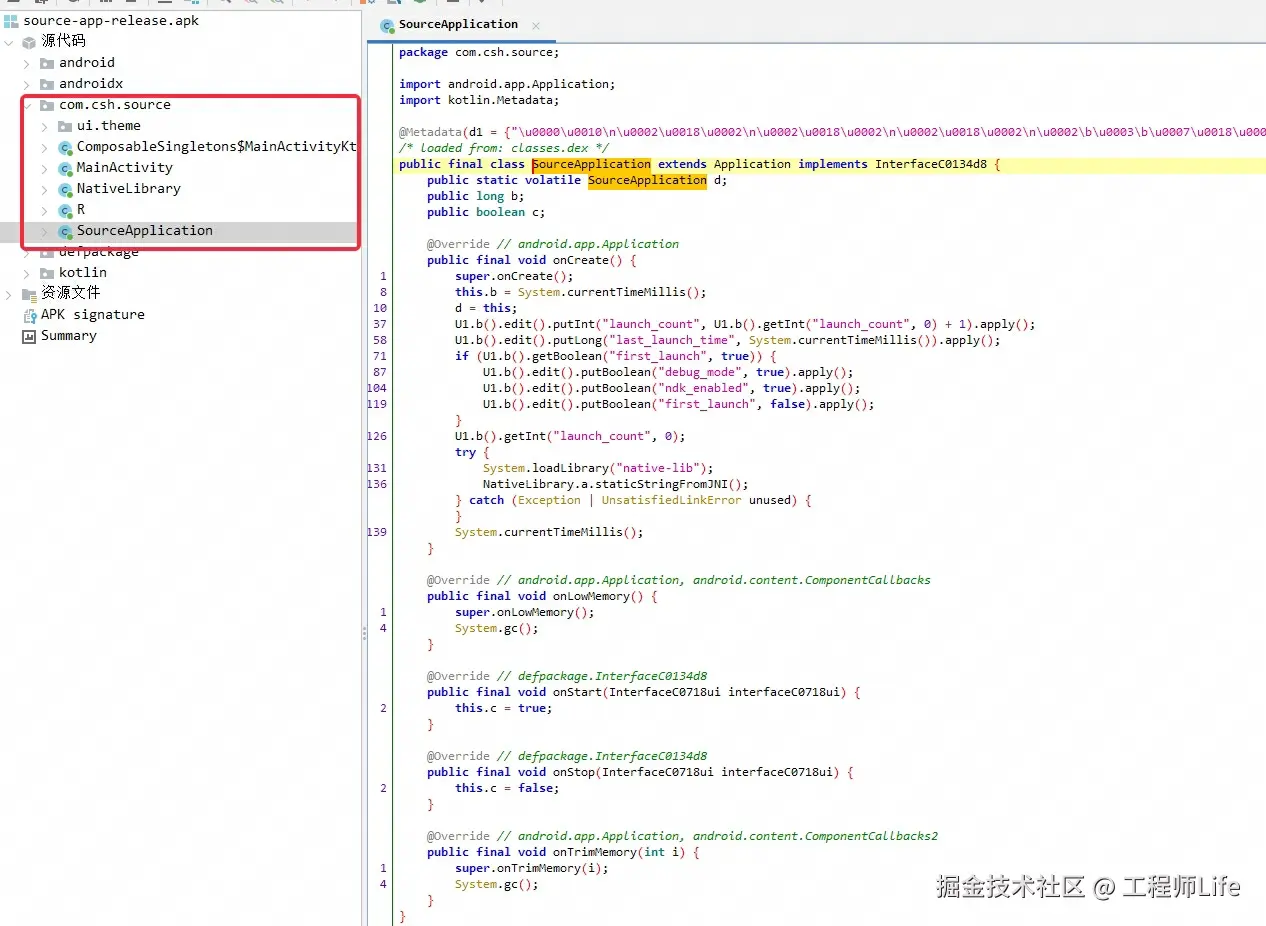Click the NativeLibrary class icon
This screenshot has width=1266, height=926.
65,189
